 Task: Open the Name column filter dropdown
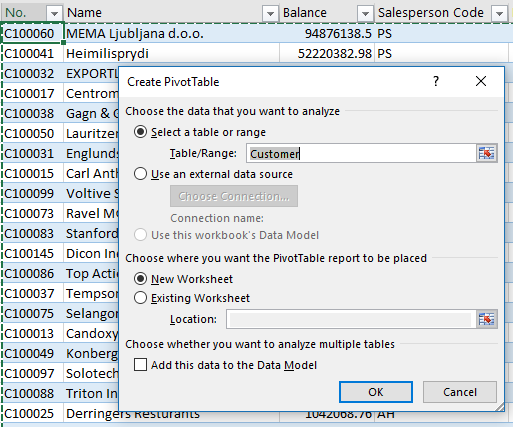tap(270, 13)
